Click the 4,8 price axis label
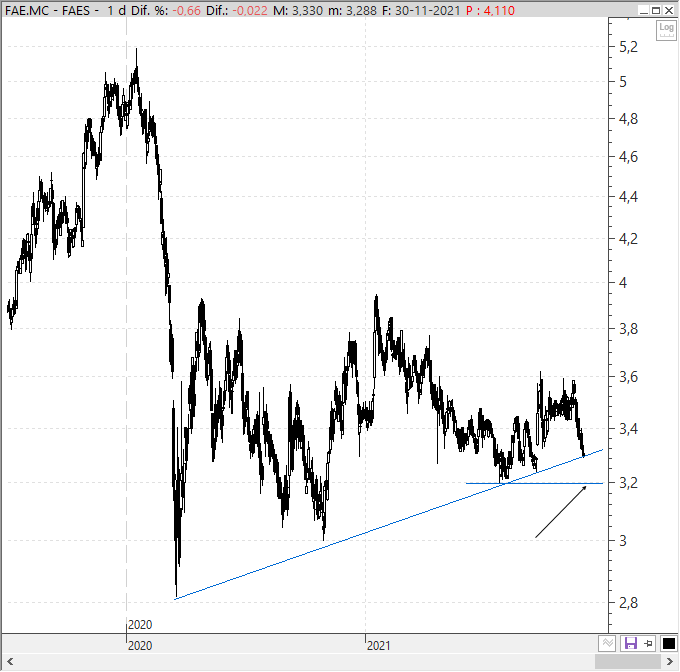Viewport: 680px width, 672px height. (628, 118)
